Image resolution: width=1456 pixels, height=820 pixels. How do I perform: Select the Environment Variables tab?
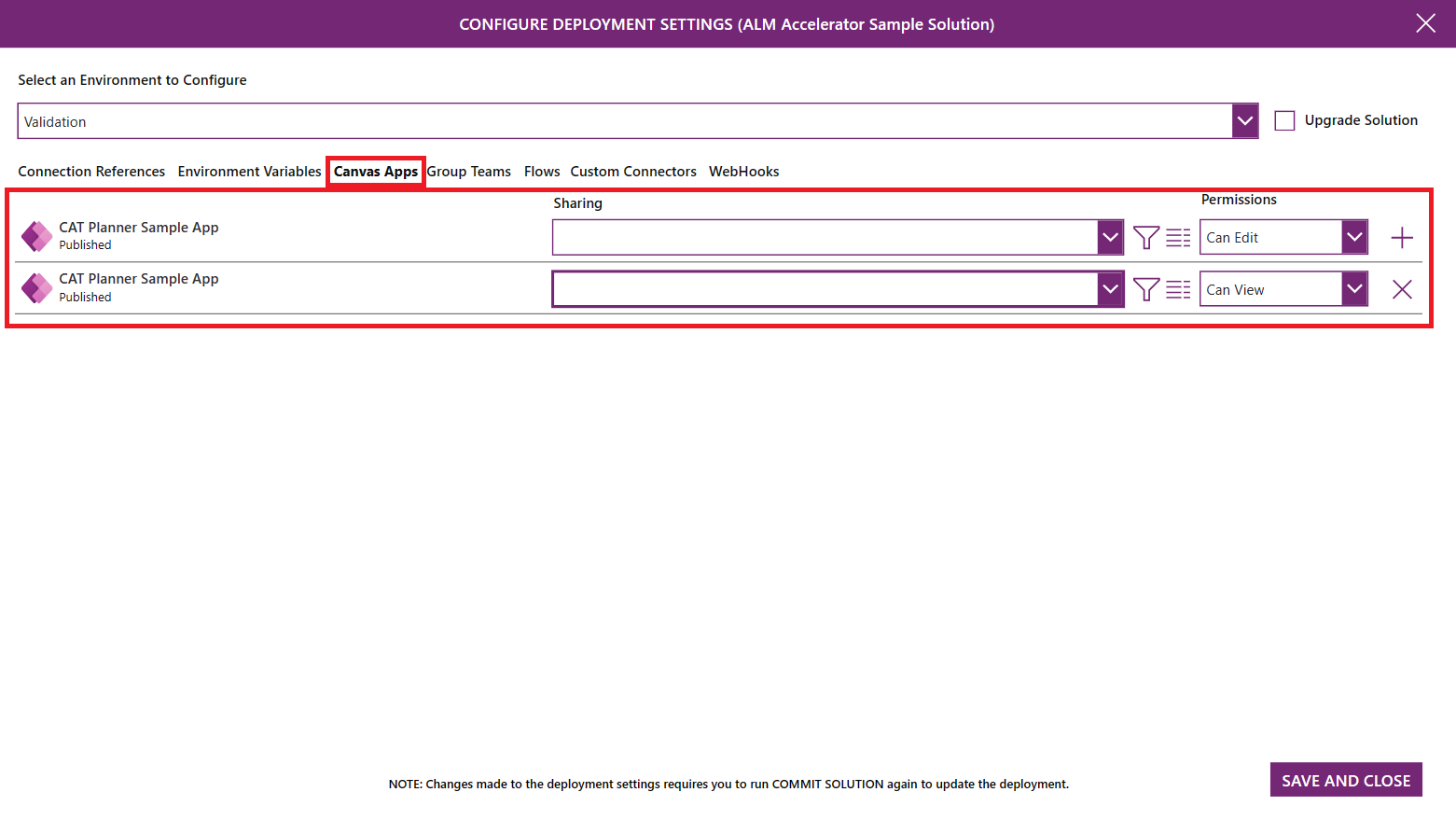coord(249,171)
